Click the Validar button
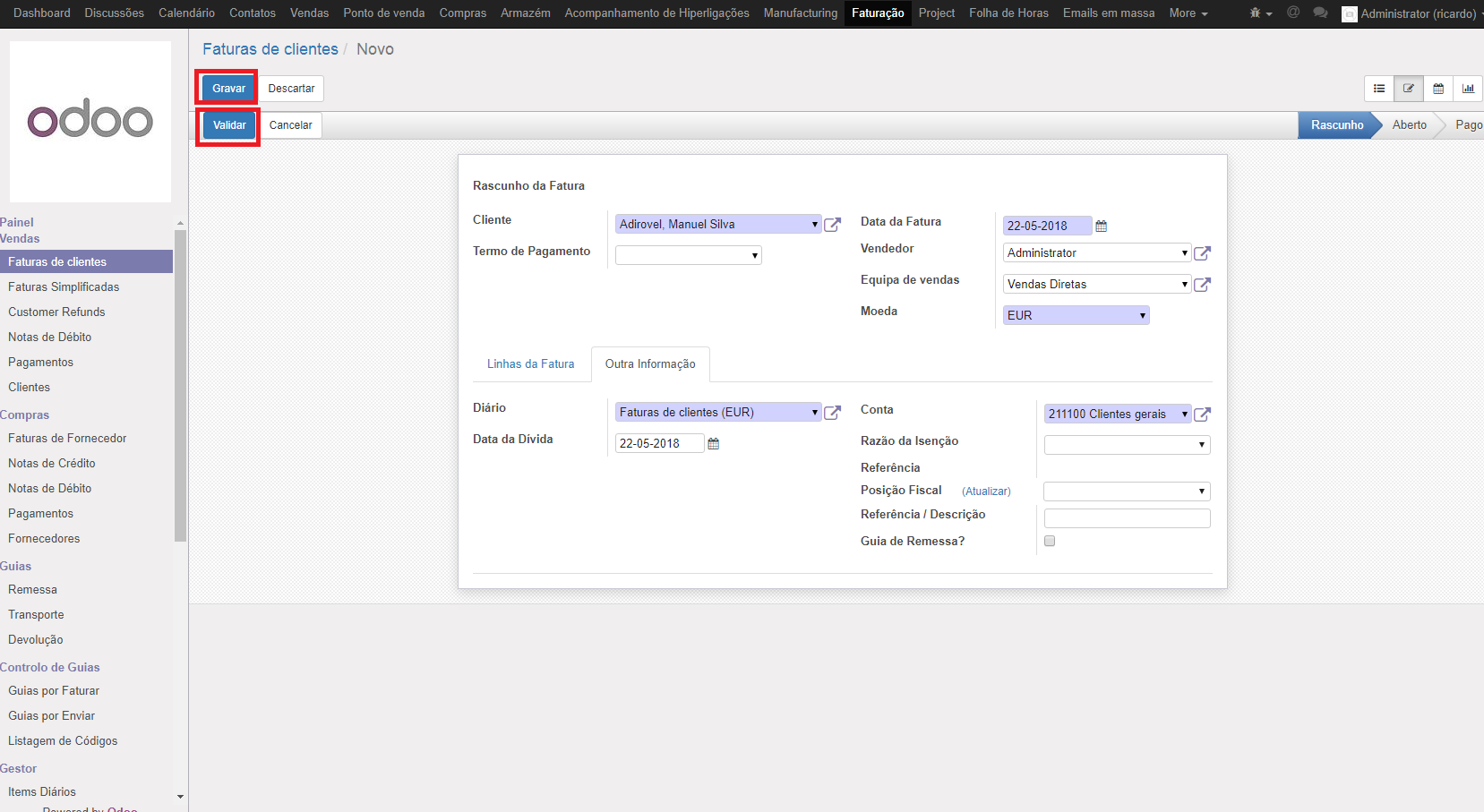Screen dimensions: 1484x812 tap(229, 125)
